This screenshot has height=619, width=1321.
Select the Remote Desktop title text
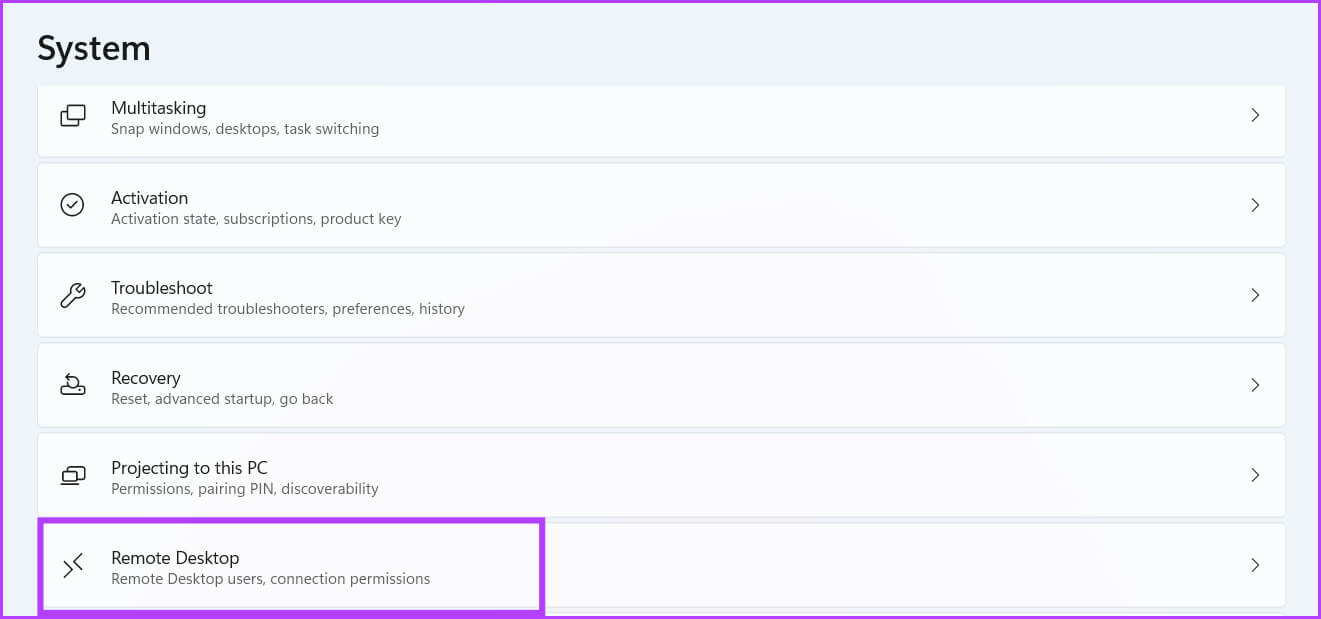pos(175,558)
